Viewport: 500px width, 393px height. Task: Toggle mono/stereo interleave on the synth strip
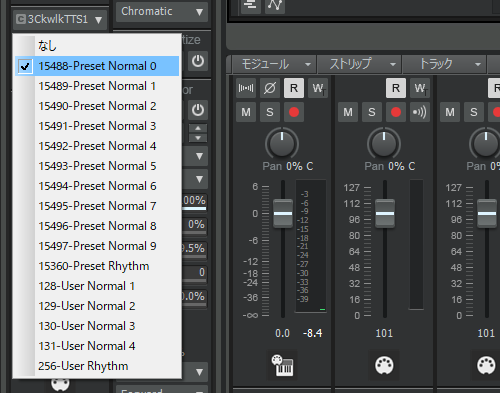(x=246, y=88)
